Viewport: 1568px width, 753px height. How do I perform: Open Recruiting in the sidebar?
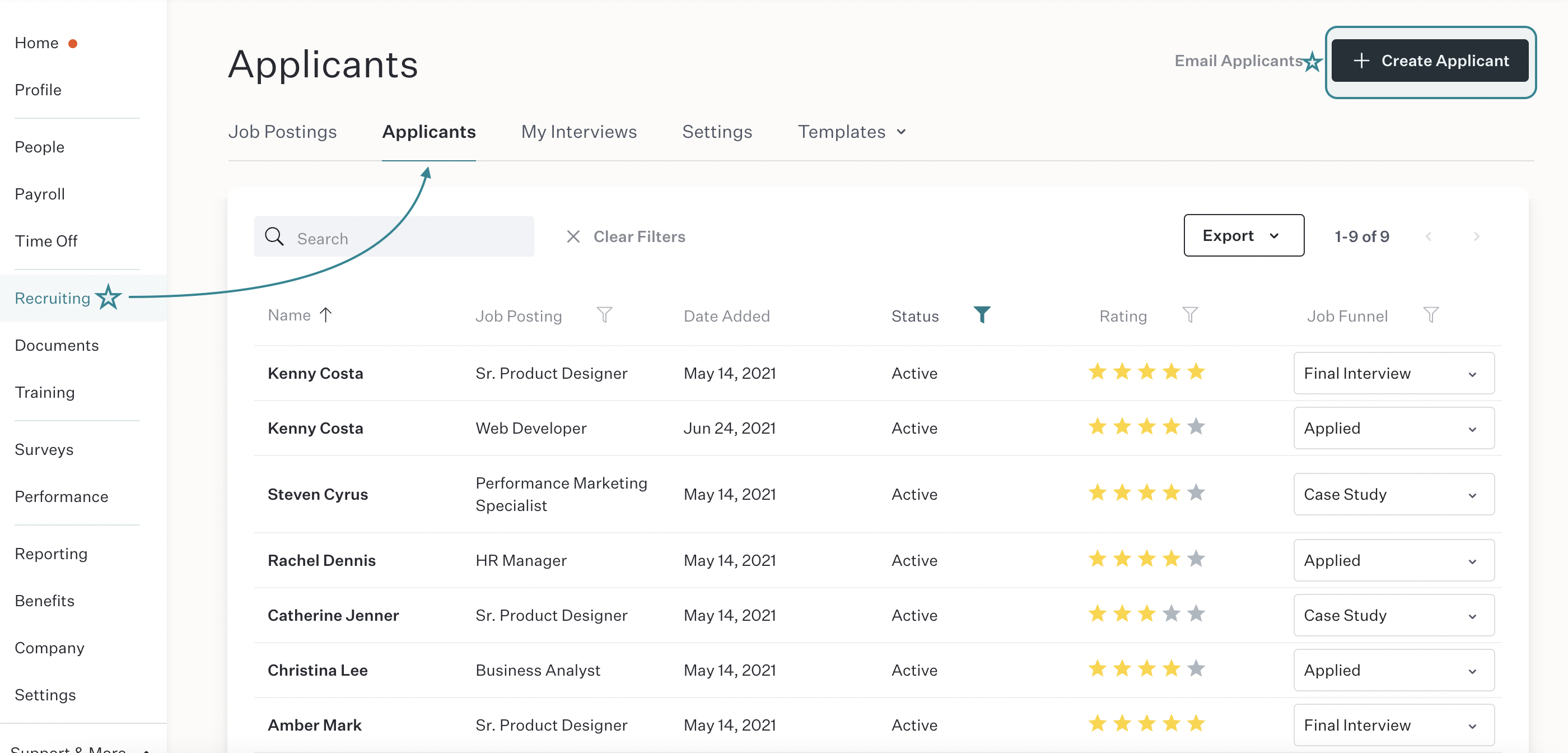[52, 298]
